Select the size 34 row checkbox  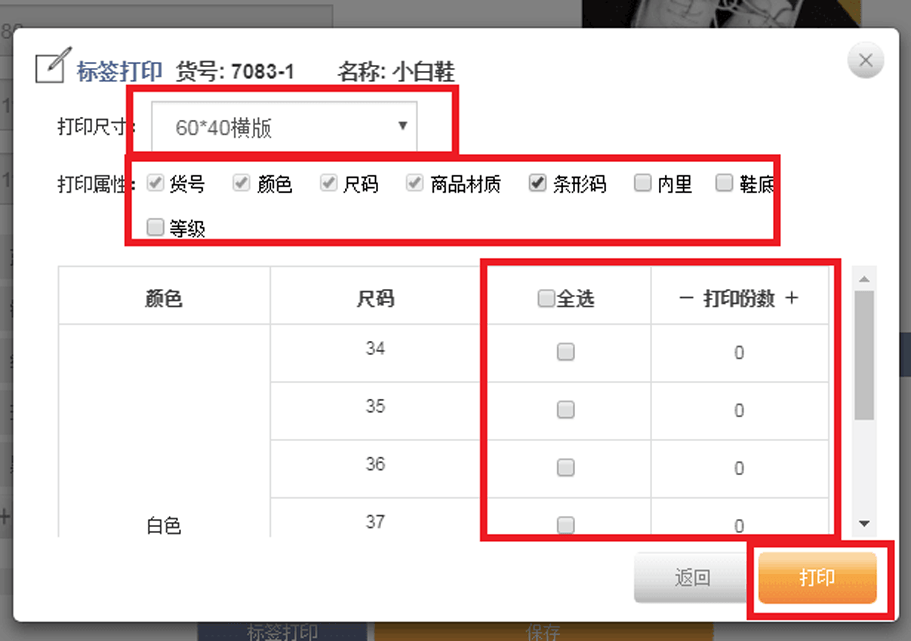[566, 352]
